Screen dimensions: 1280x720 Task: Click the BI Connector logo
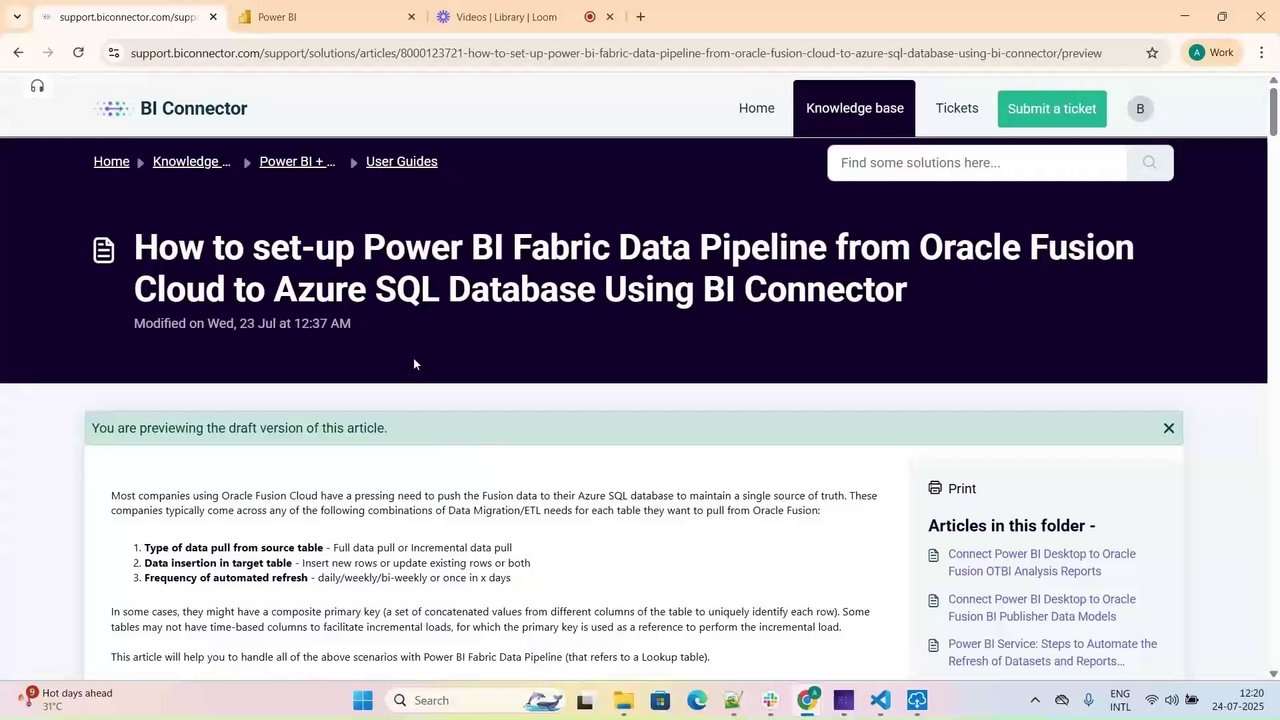click(171, 108)
